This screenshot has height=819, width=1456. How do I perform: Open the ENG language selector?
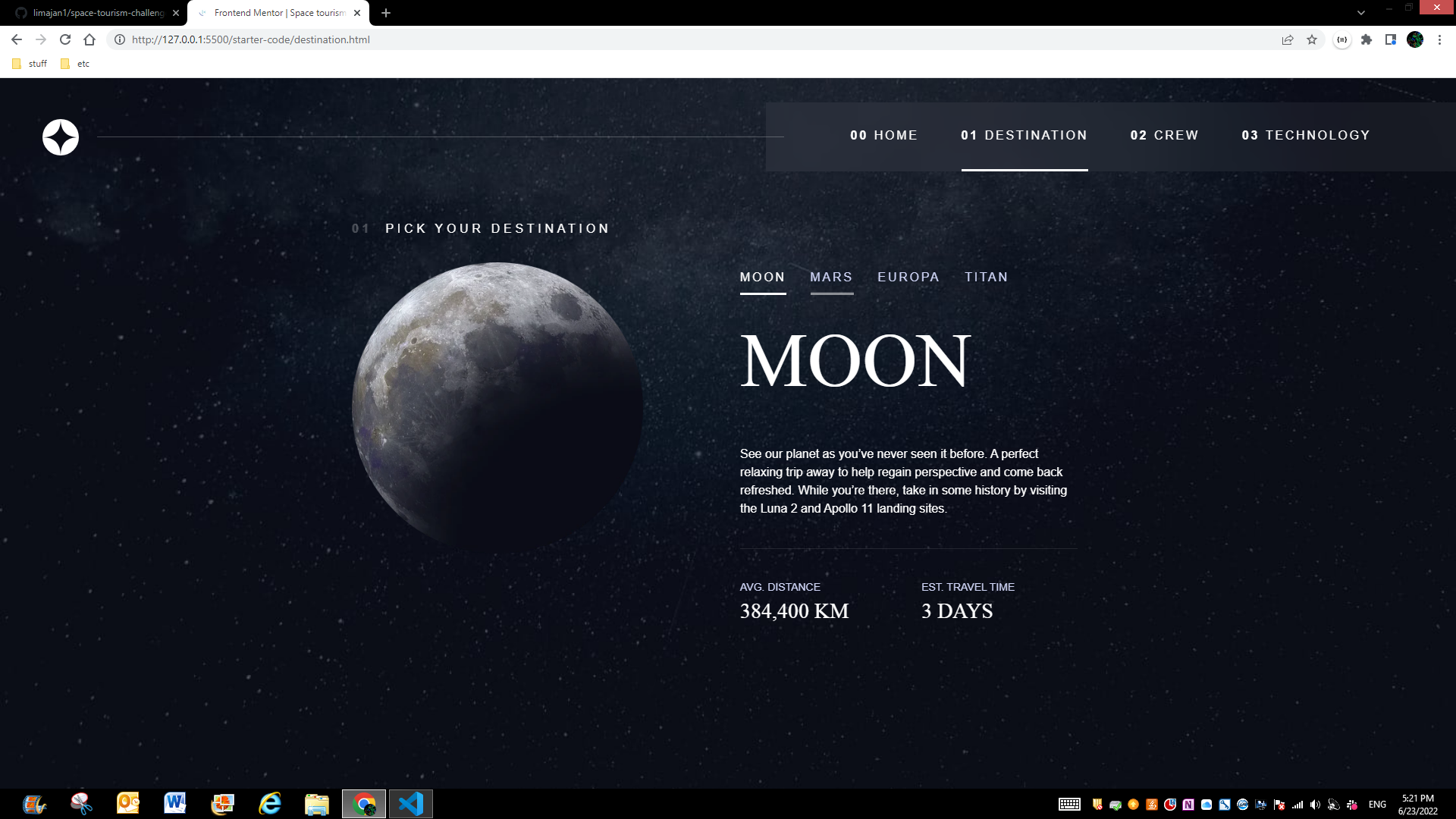(1376, 804)
